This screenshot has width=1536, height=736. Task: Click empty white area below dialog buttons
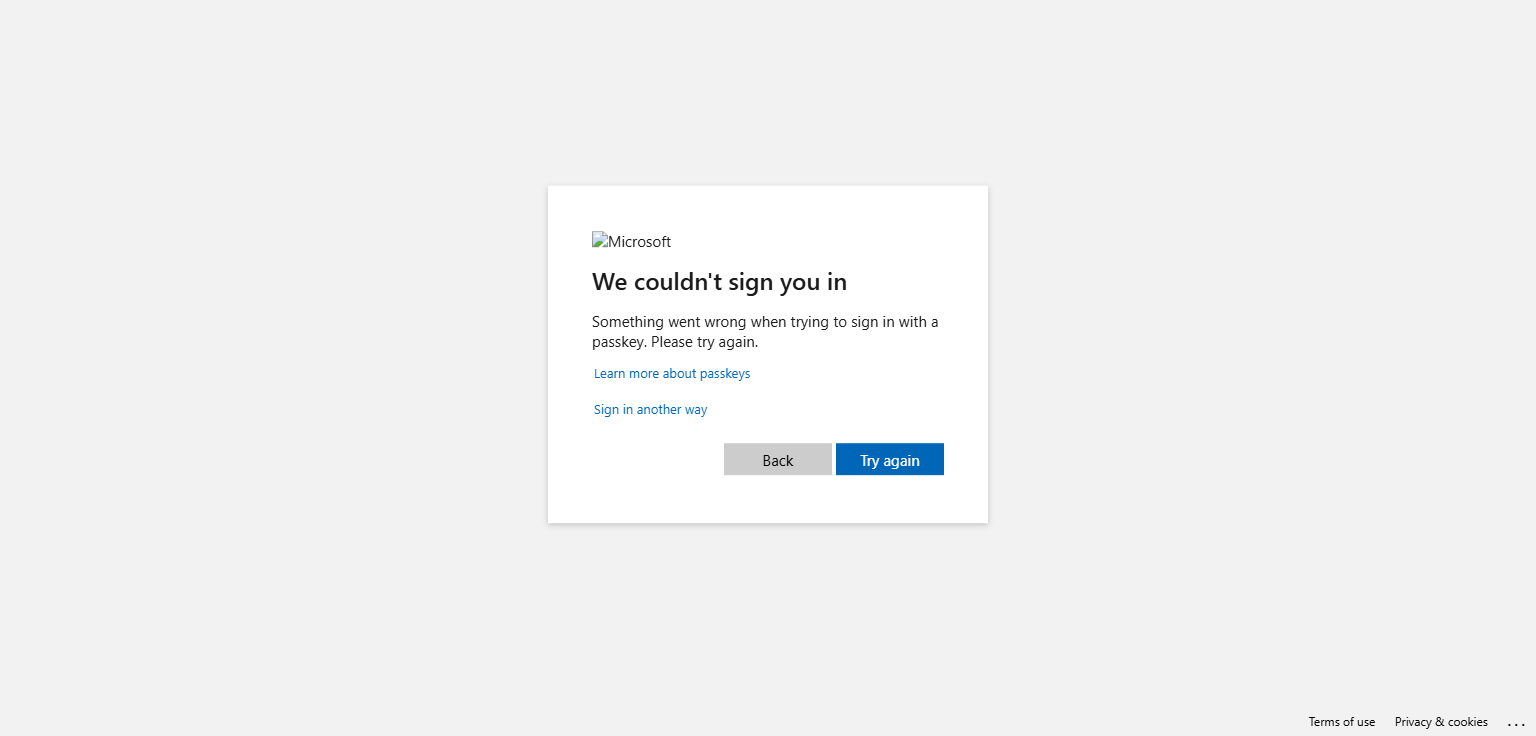[768, 498]
